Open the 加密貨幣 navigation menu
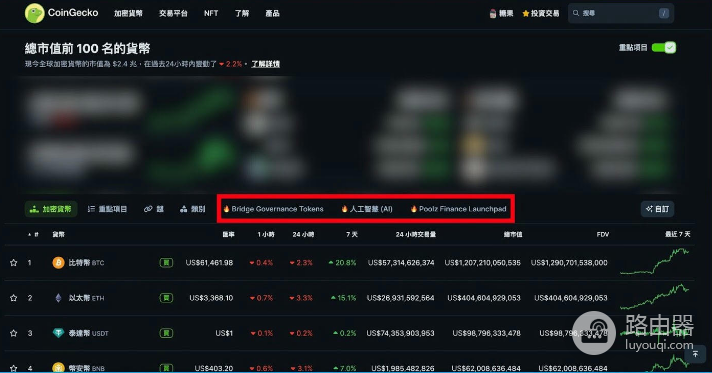 click(128, 14)
